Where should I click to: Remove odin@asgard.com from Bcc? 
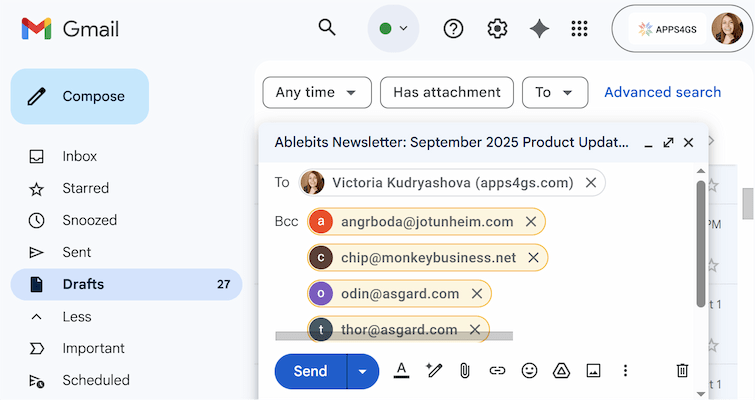[x=477, y=293]
